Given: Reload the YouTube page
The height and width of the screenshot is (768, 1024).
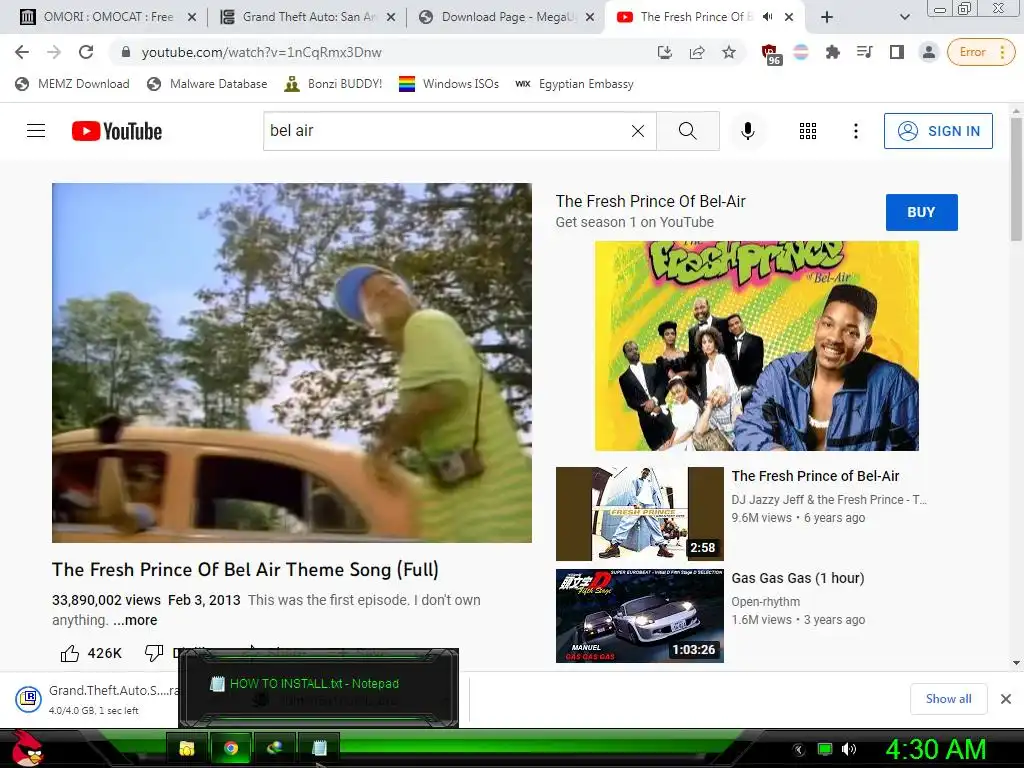Looking at the screenshot, I should [x=86, y=52].
